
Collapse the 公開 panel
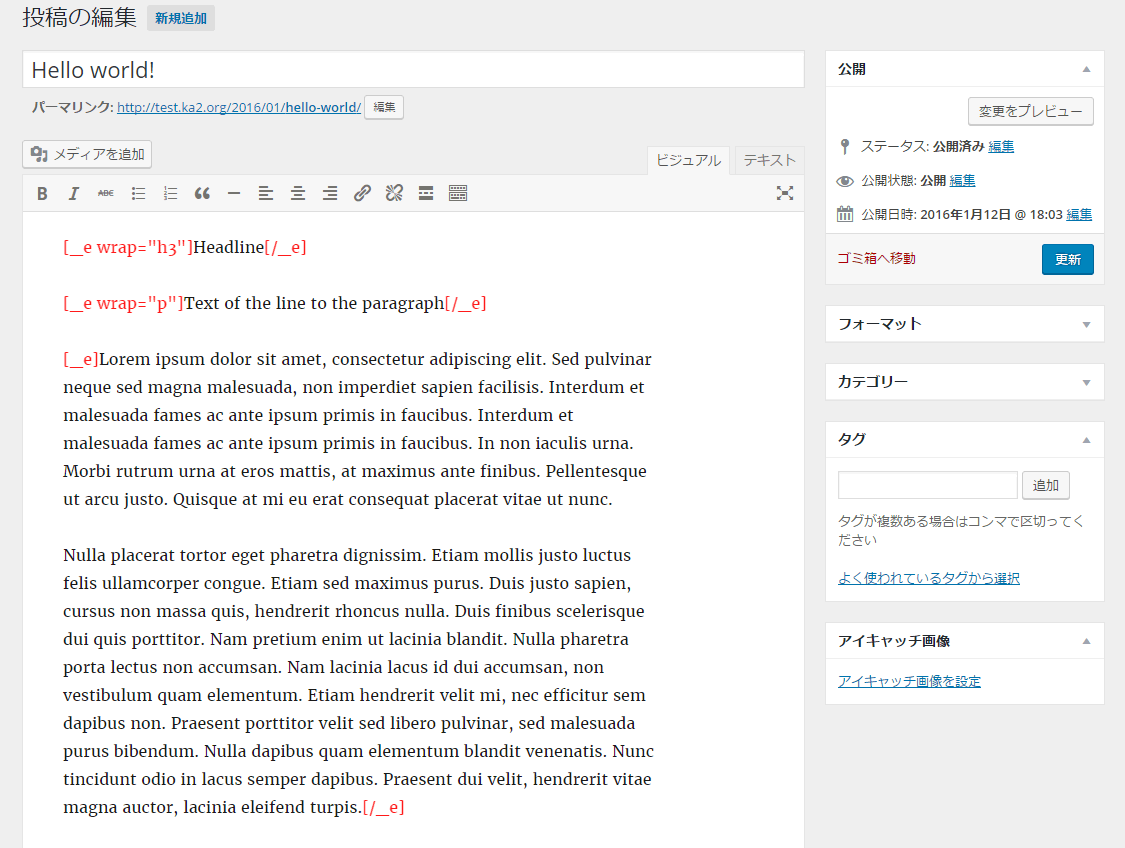point(1086,70)
